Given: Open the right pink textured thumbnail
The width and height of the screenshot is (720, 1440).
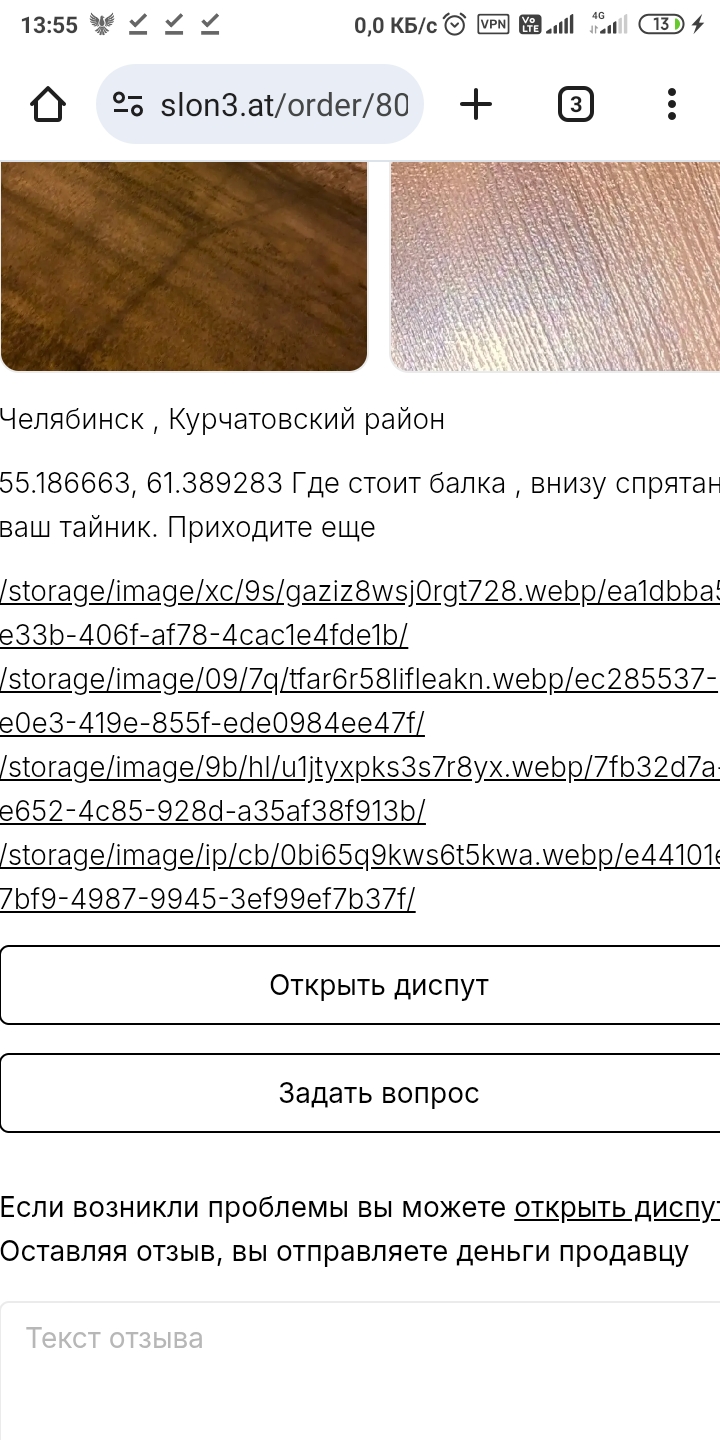Looking at the screenshot, I should 555,266.
